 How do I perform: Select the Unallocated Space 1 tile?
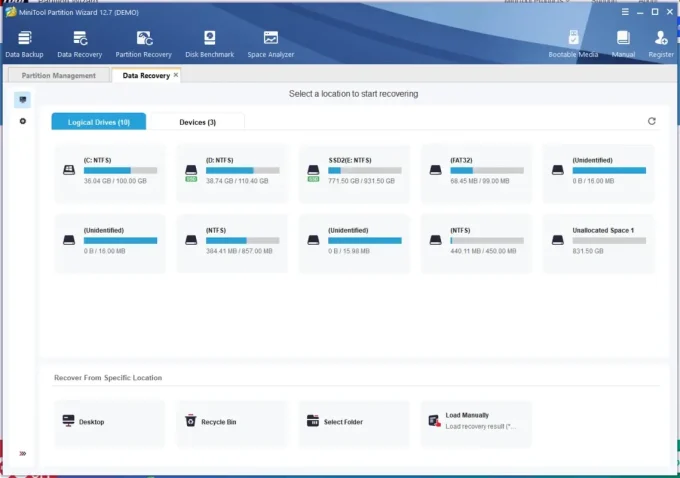tap(598, 240)
